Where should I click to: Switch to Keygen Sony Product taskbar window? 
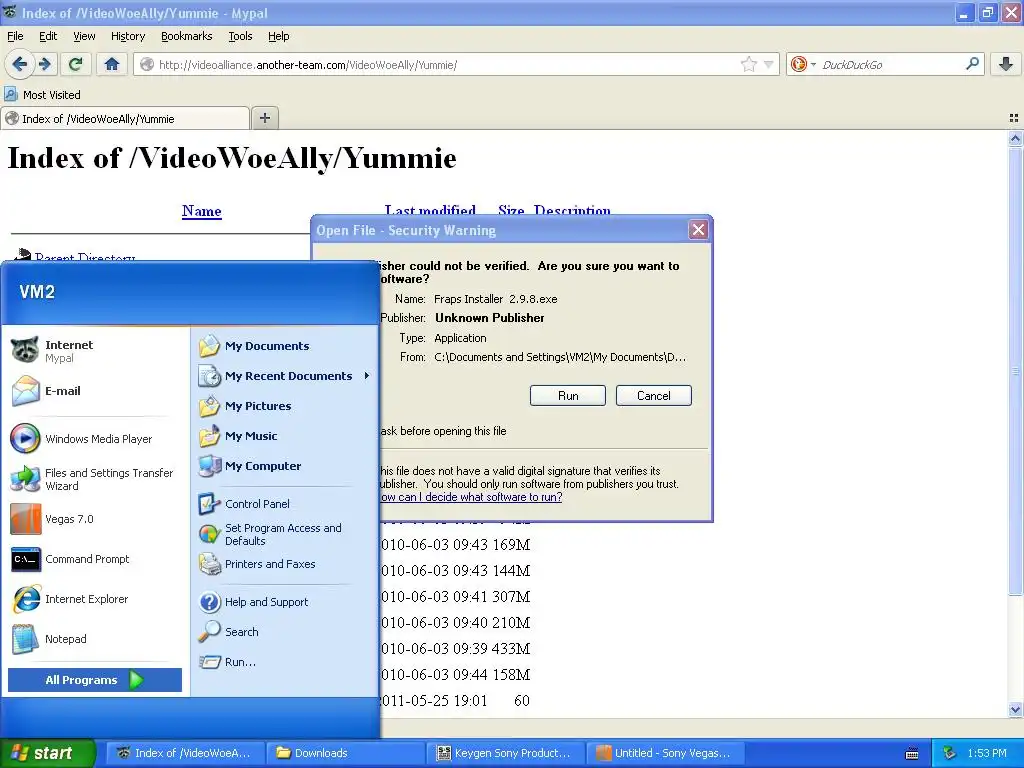505,753
